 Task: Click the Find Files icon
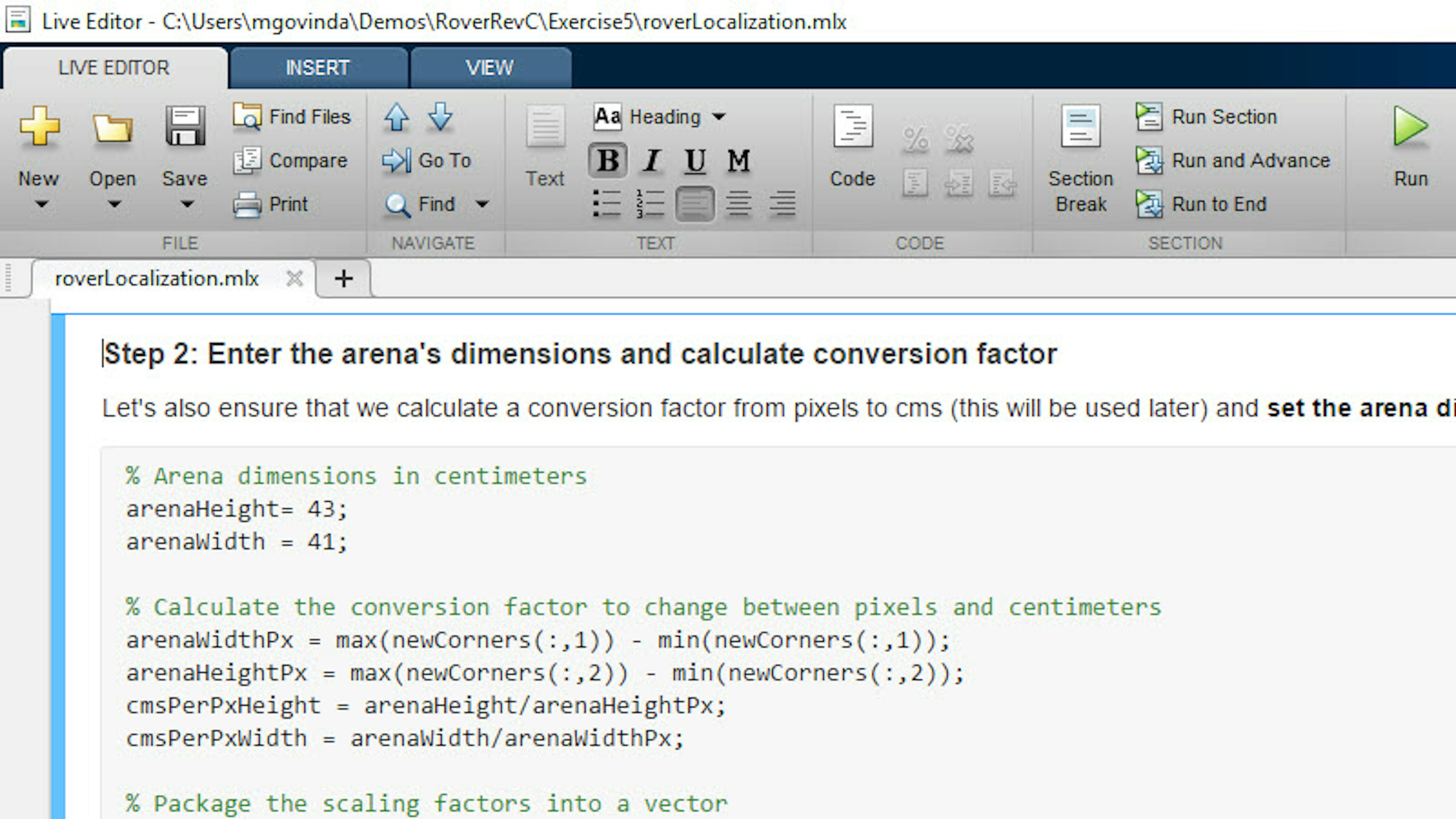247,117
